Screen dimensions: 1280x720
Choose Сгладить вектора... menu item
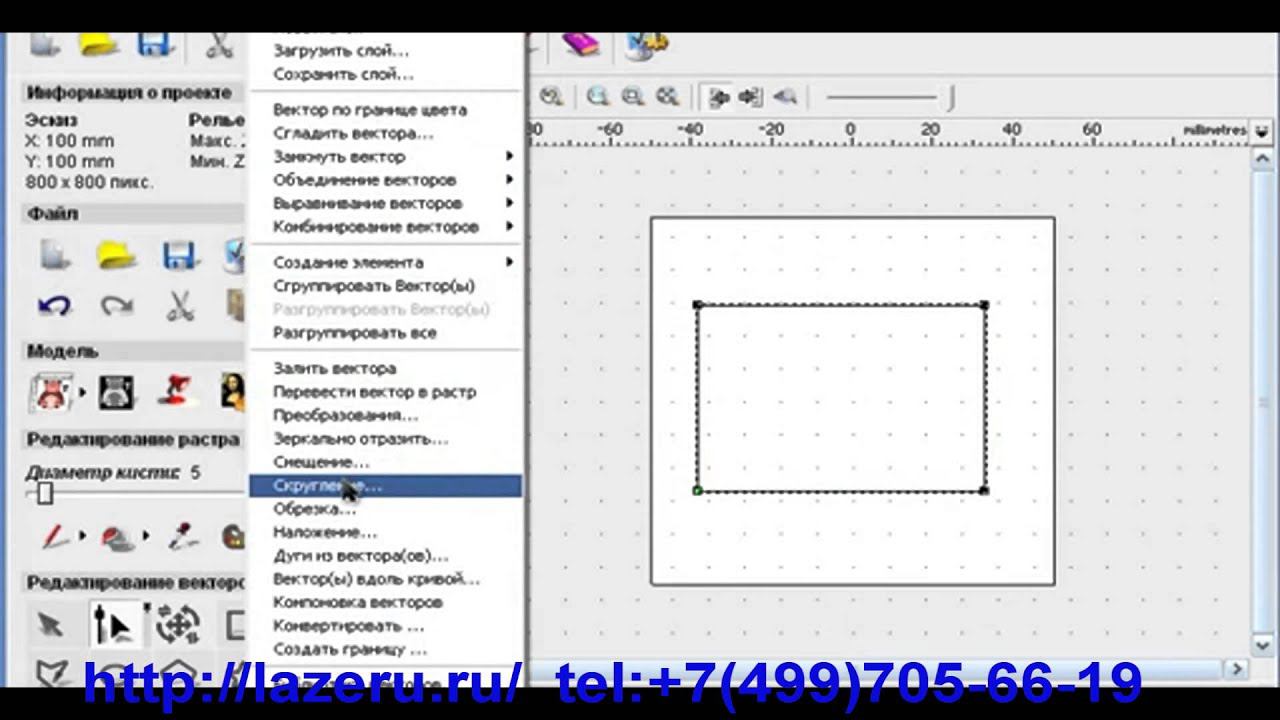point(385,133)
